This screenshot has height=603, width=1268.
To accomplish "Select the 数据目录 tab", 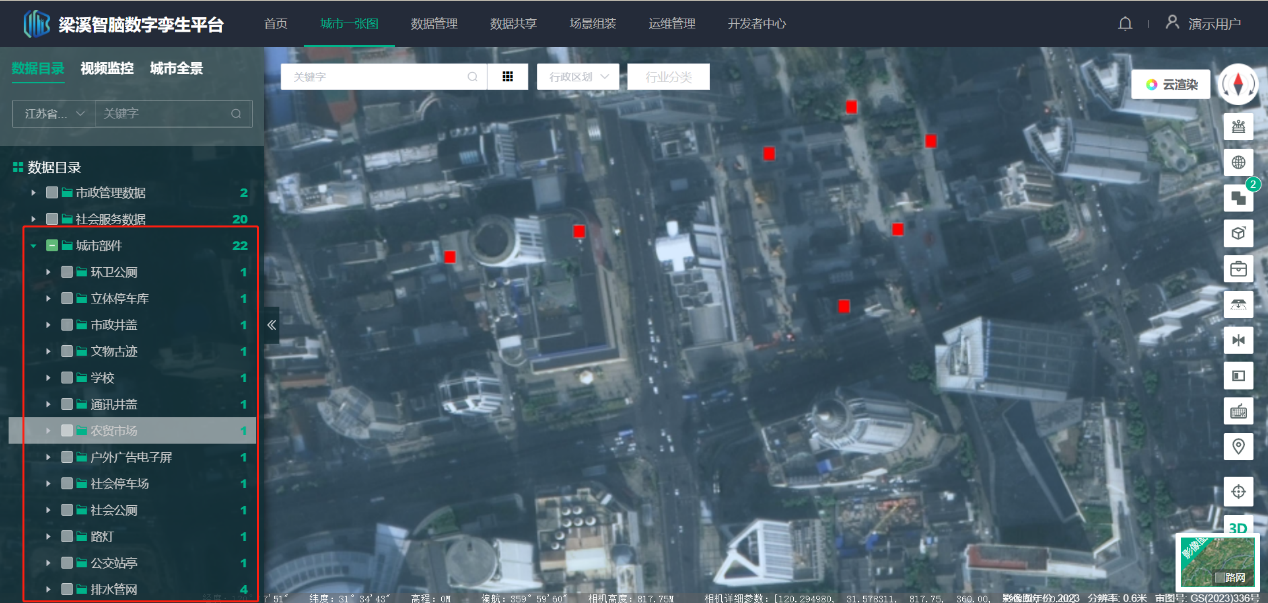I will pyautogui.click(x=38, y=69).
